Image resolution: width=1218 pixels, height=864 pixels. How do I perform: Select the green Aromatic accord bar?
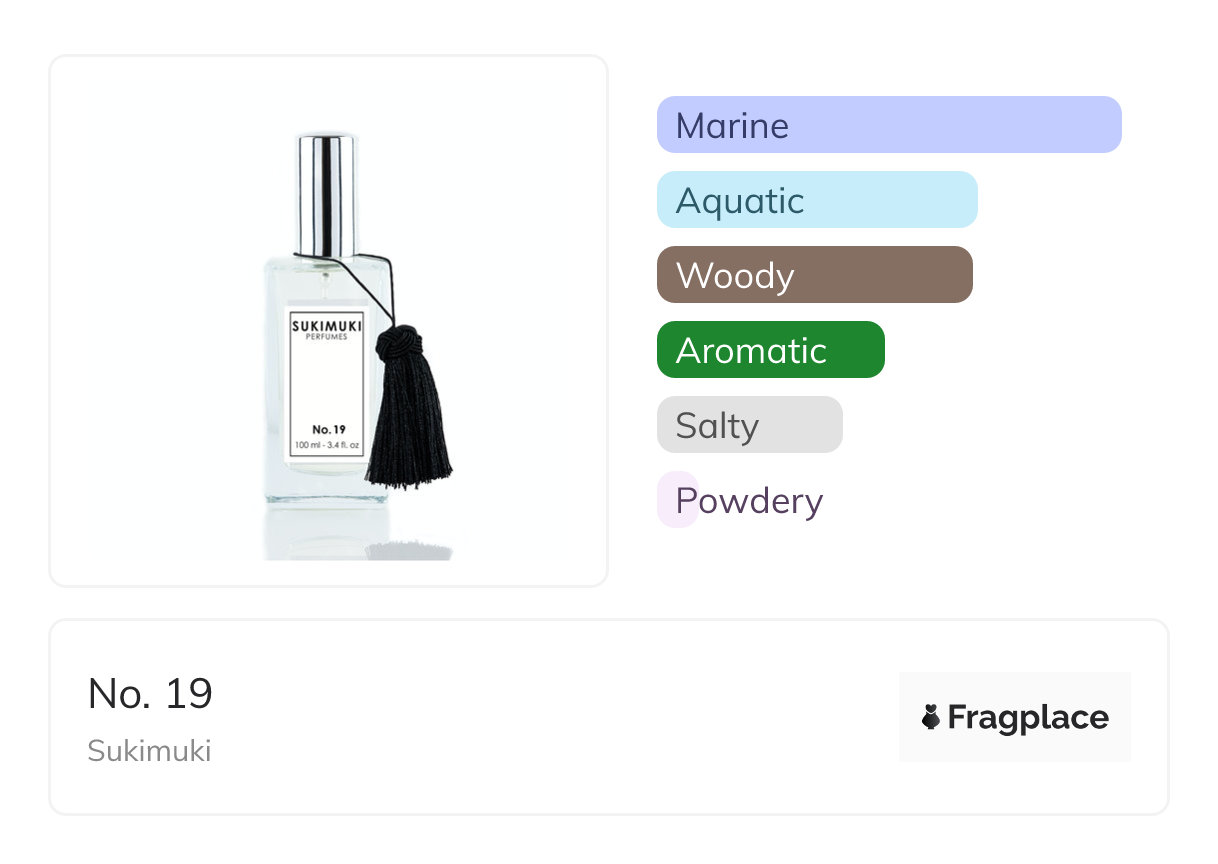pos(770,350)
